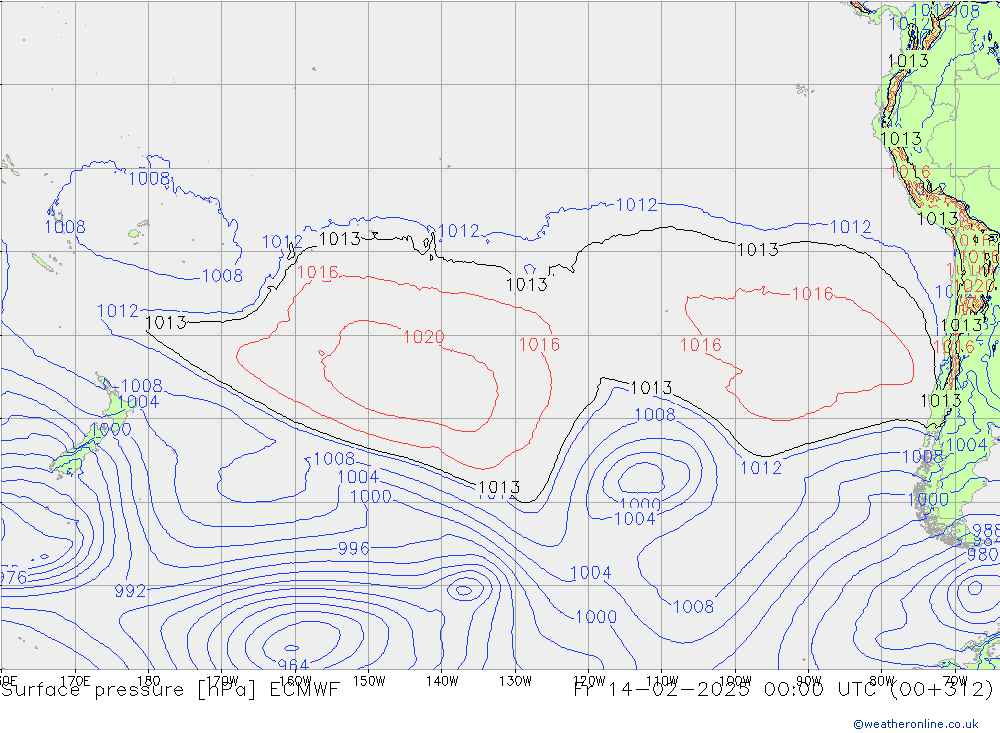Select New Zealand's North Island
Viewport: 1000px width, 733px height.
[x=112, y=403]
